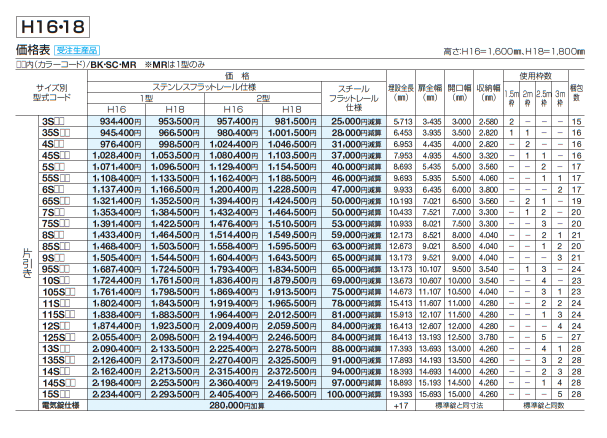Click the H16·18 title box

53,27
